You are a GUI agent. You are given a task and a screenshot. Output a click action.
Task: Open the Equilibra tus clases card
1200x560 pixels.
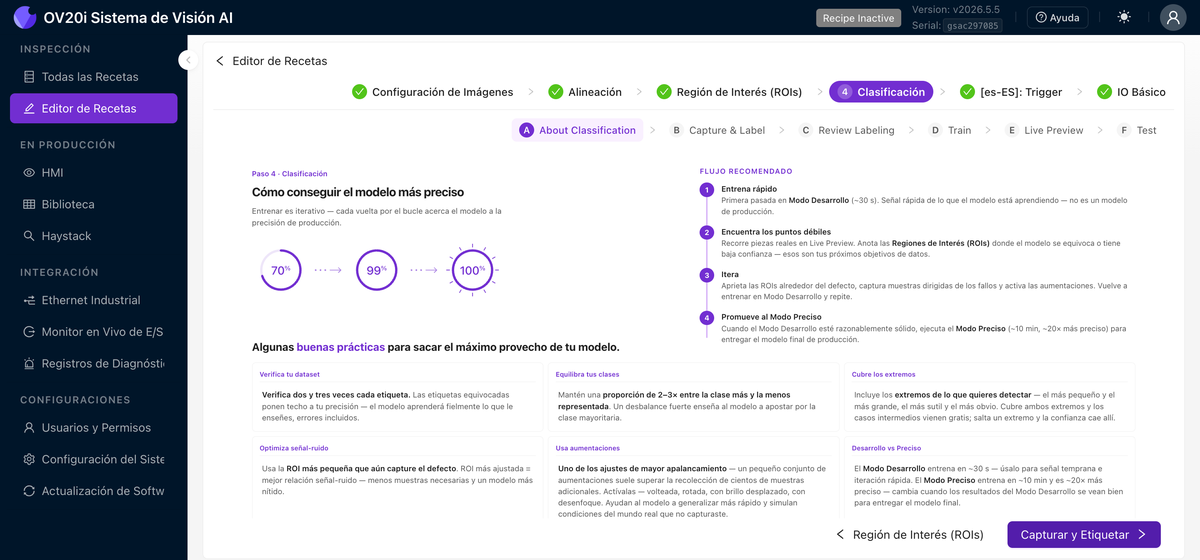694,396
